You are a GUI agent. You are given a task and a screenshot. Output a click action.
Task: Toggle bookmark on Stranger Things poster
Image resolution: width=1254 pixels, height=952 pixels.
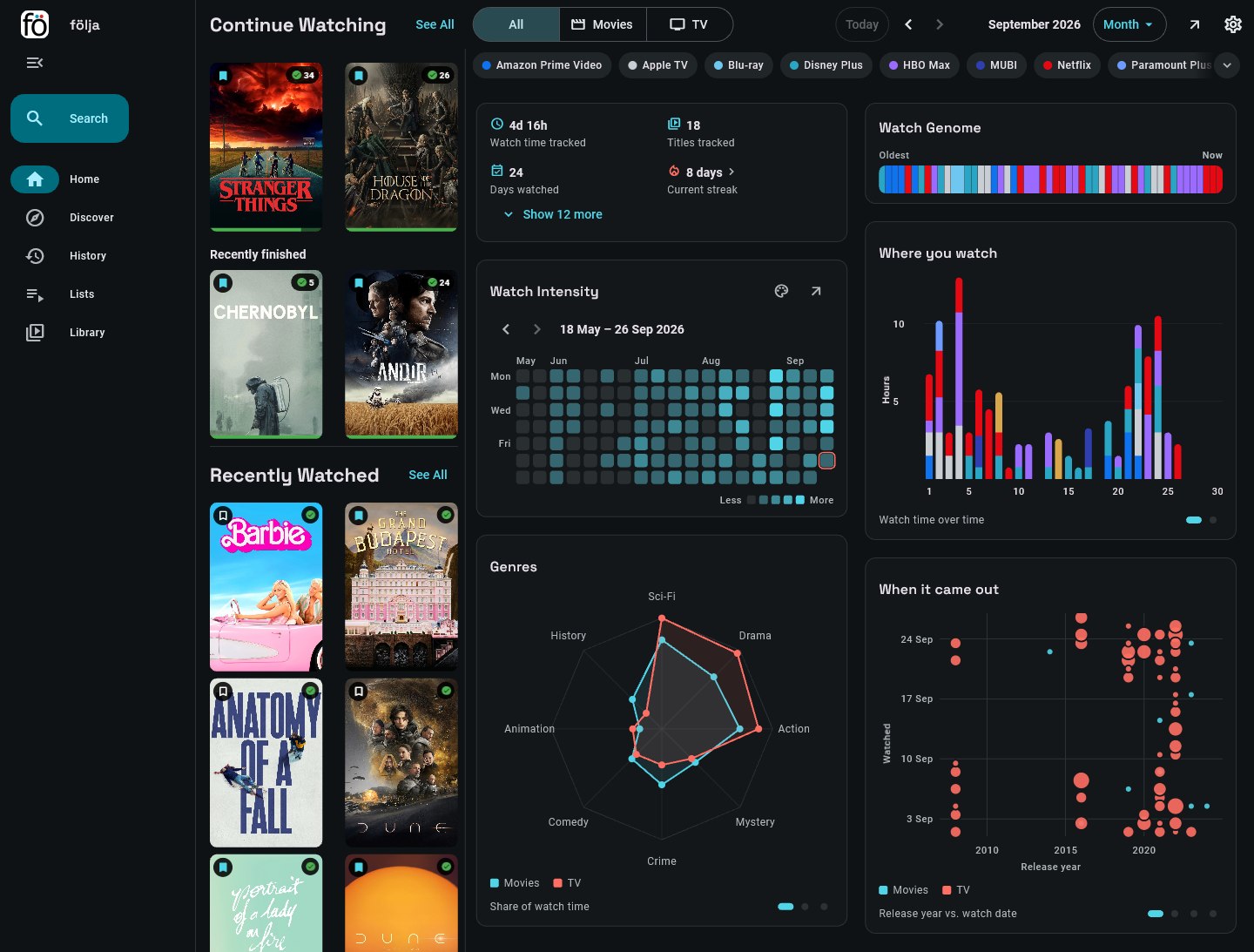tap(223, 76)
